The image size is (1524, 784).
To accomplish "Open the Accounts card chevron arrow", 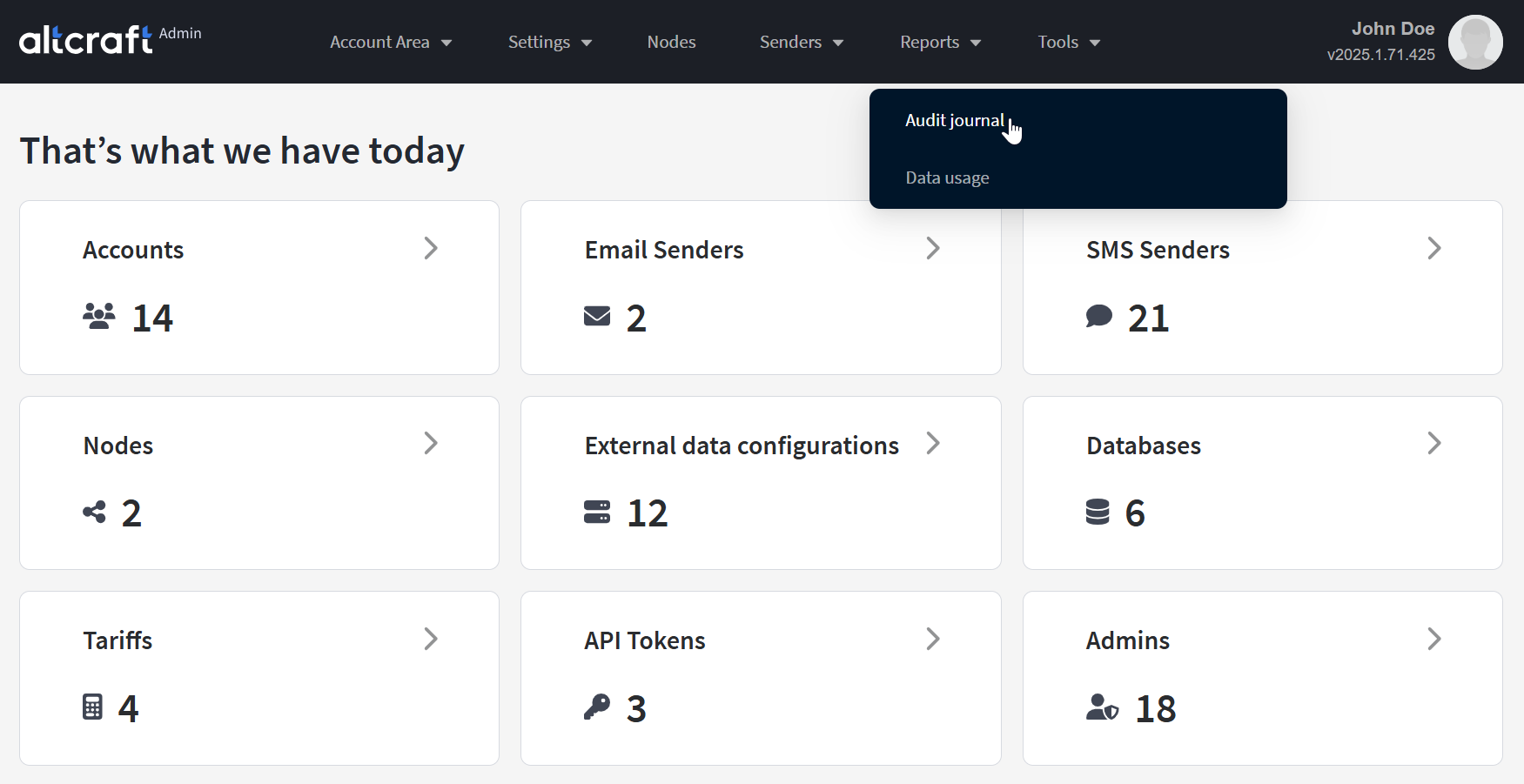I will point(431,249).
